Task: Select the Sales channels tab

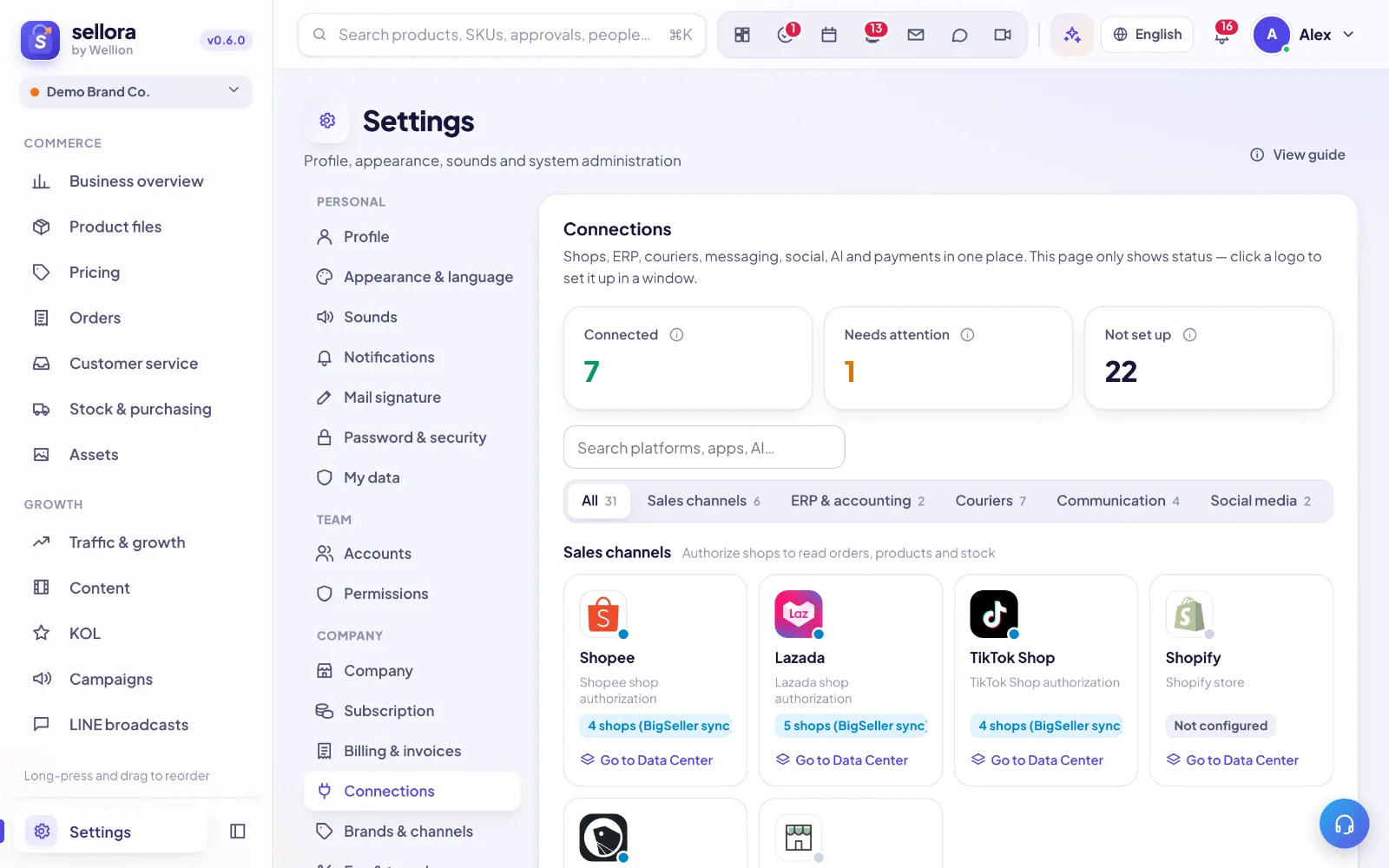Action: pos(703,501)
